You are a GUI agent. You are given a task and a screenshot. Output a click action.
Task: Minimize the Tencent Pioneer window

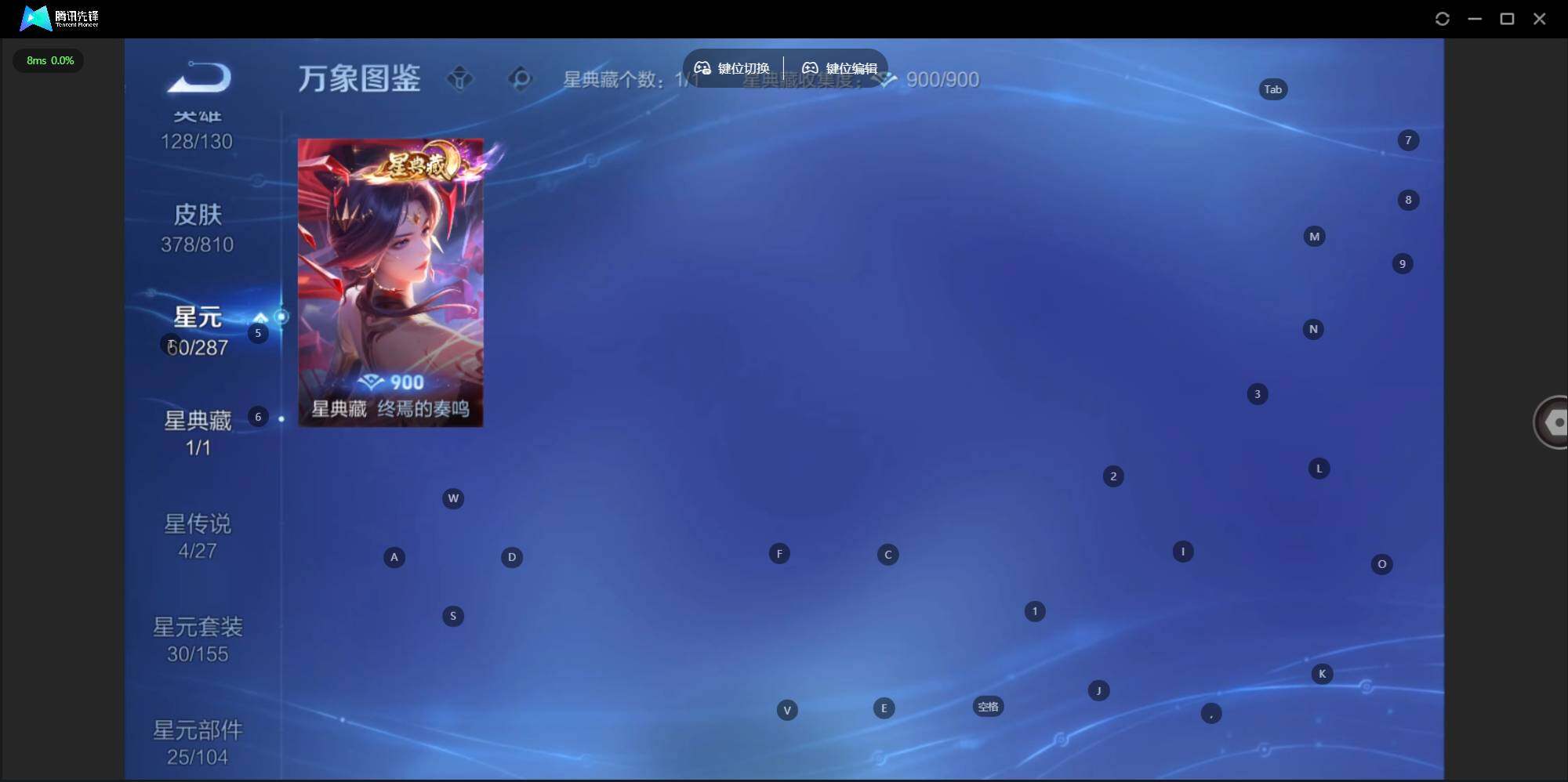pyautogui.click(x=1475, y=19)
